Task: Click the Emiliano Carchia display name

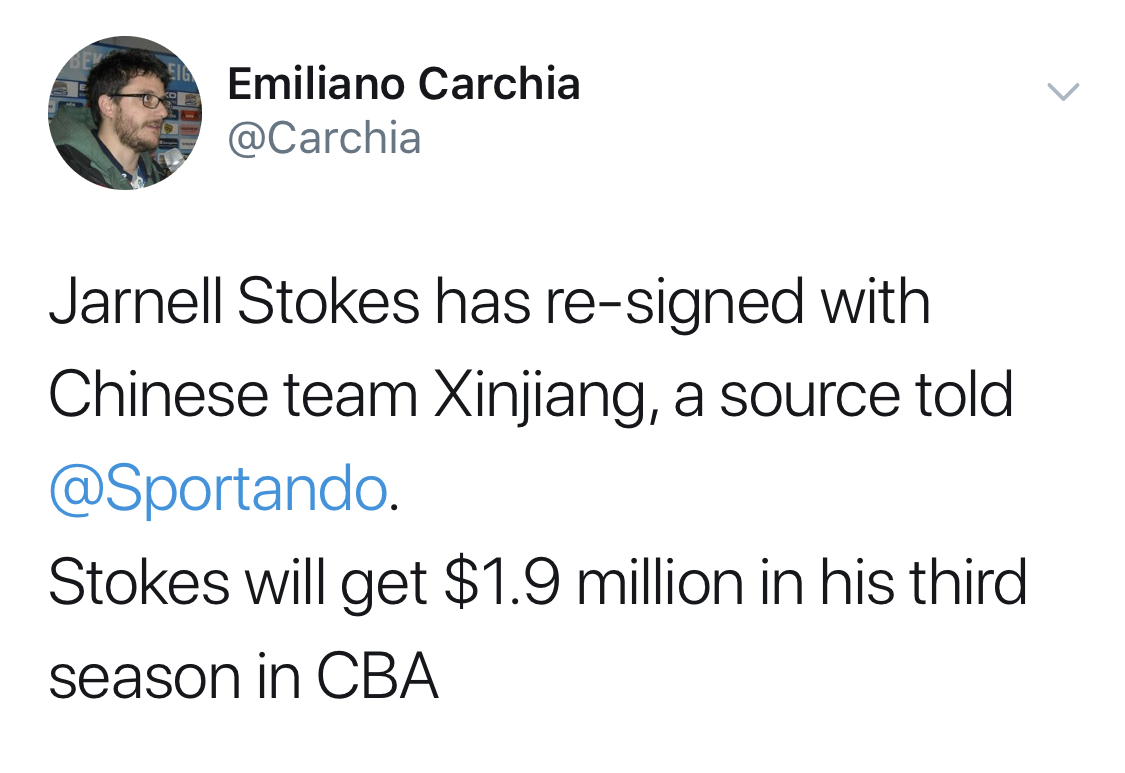Action: (404, 83)
